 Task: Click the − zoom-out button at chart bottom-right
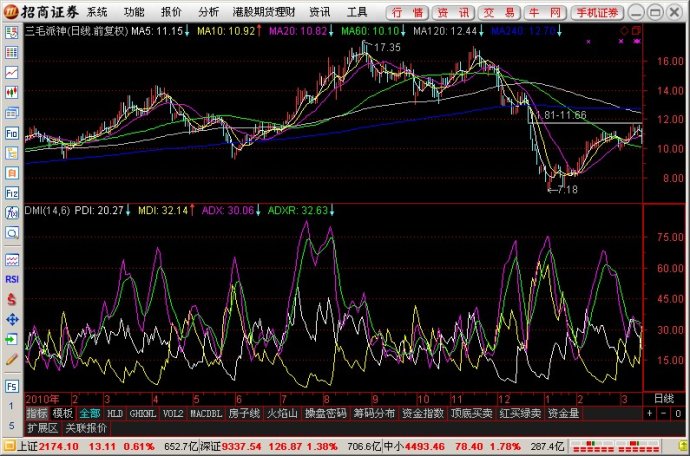[664, 413]
